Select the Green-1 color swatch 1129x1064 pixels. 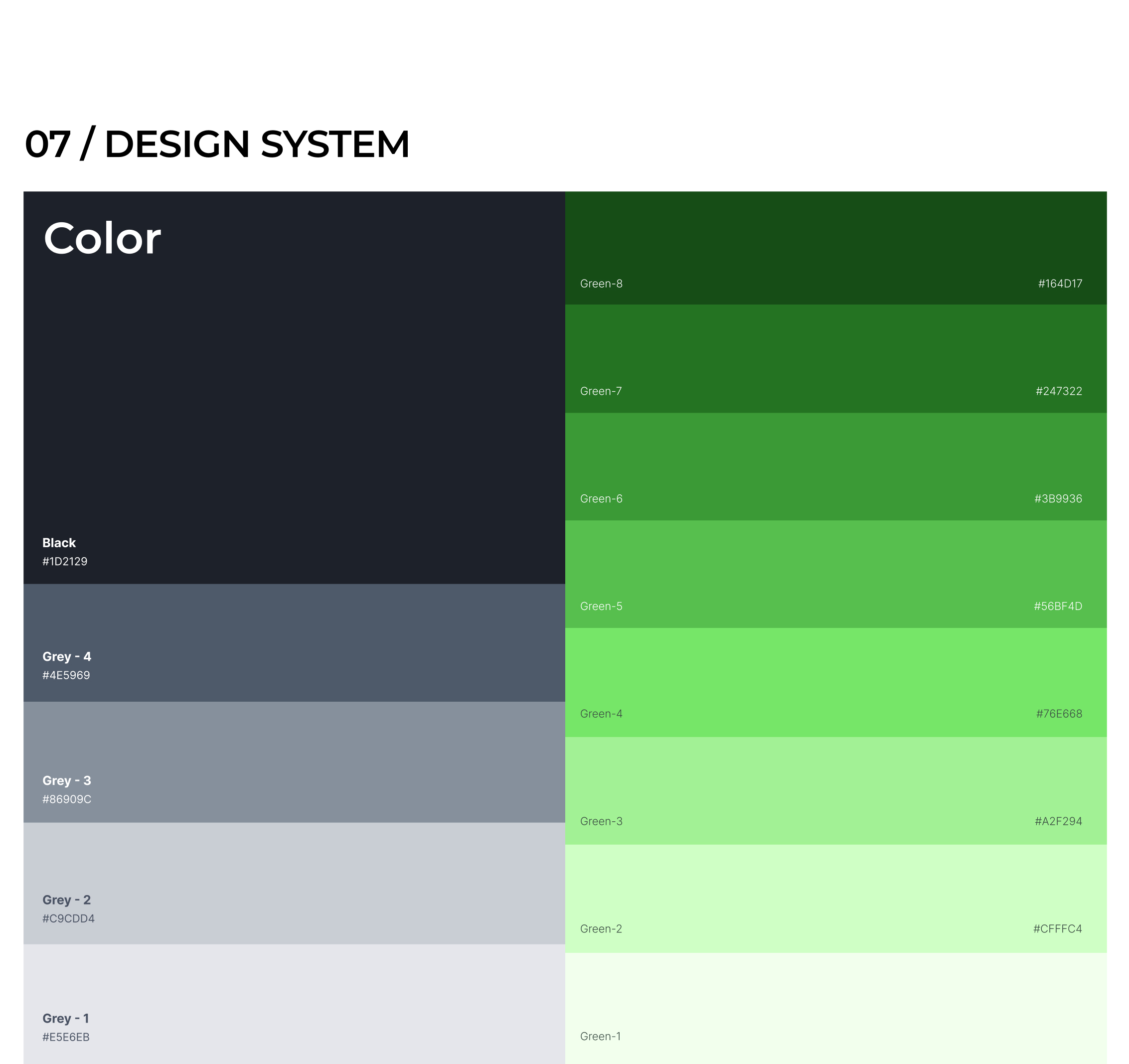click(x=836, y=1008)
